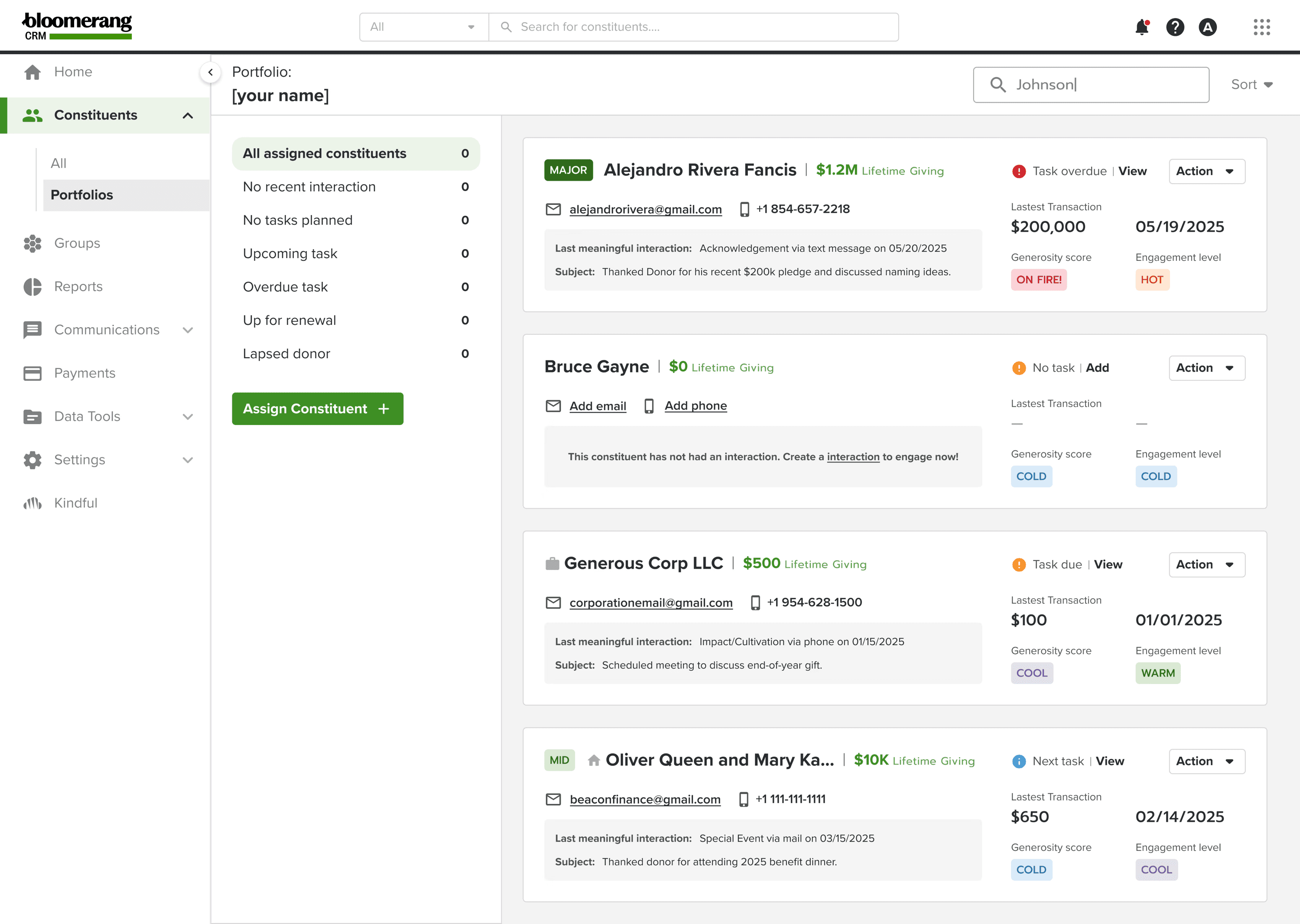1300x924 pixels.
Task: Click the Assign Constituent button
Action: coord(317,409)
